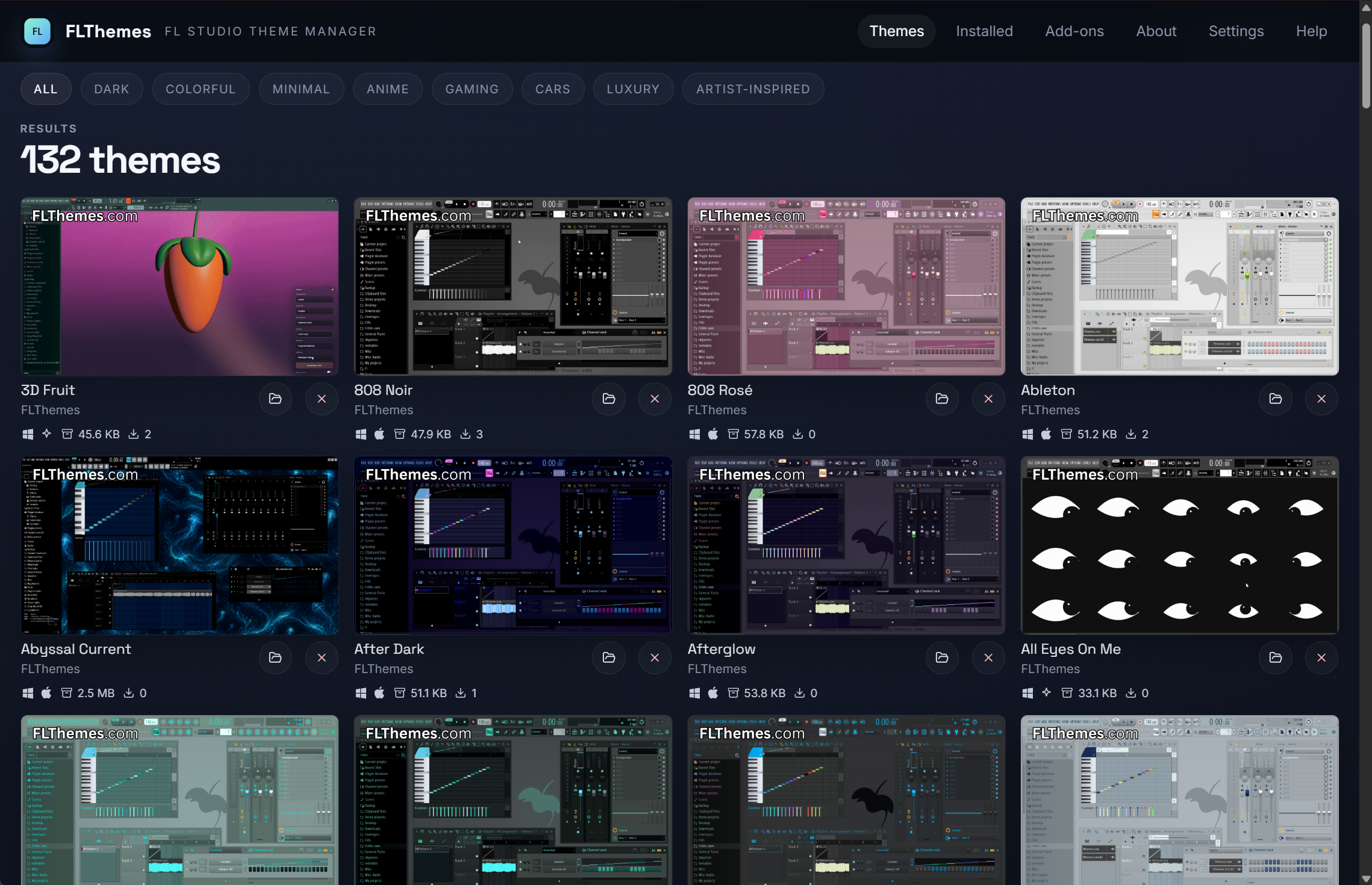Click the Ableton theme name

(1047, 390)
